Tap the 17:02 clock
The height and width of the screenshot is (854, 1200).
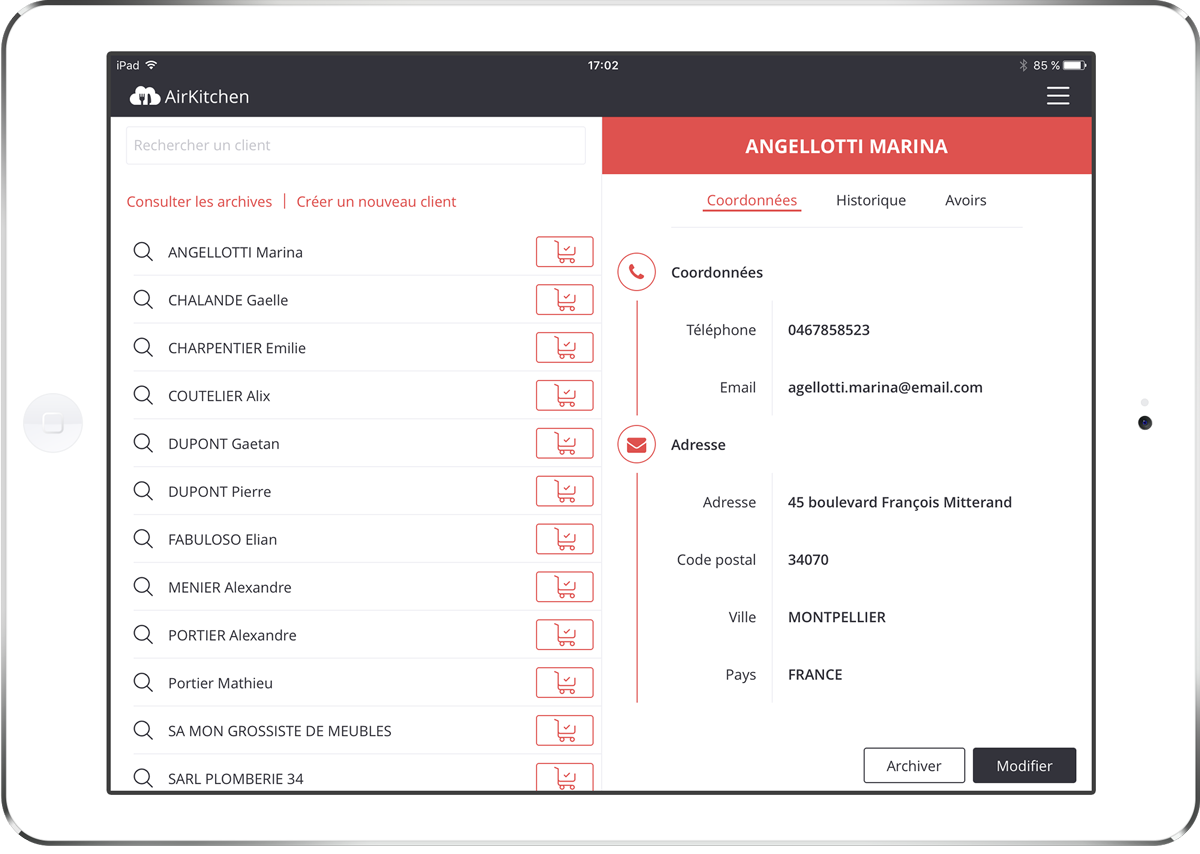point(603,65)
